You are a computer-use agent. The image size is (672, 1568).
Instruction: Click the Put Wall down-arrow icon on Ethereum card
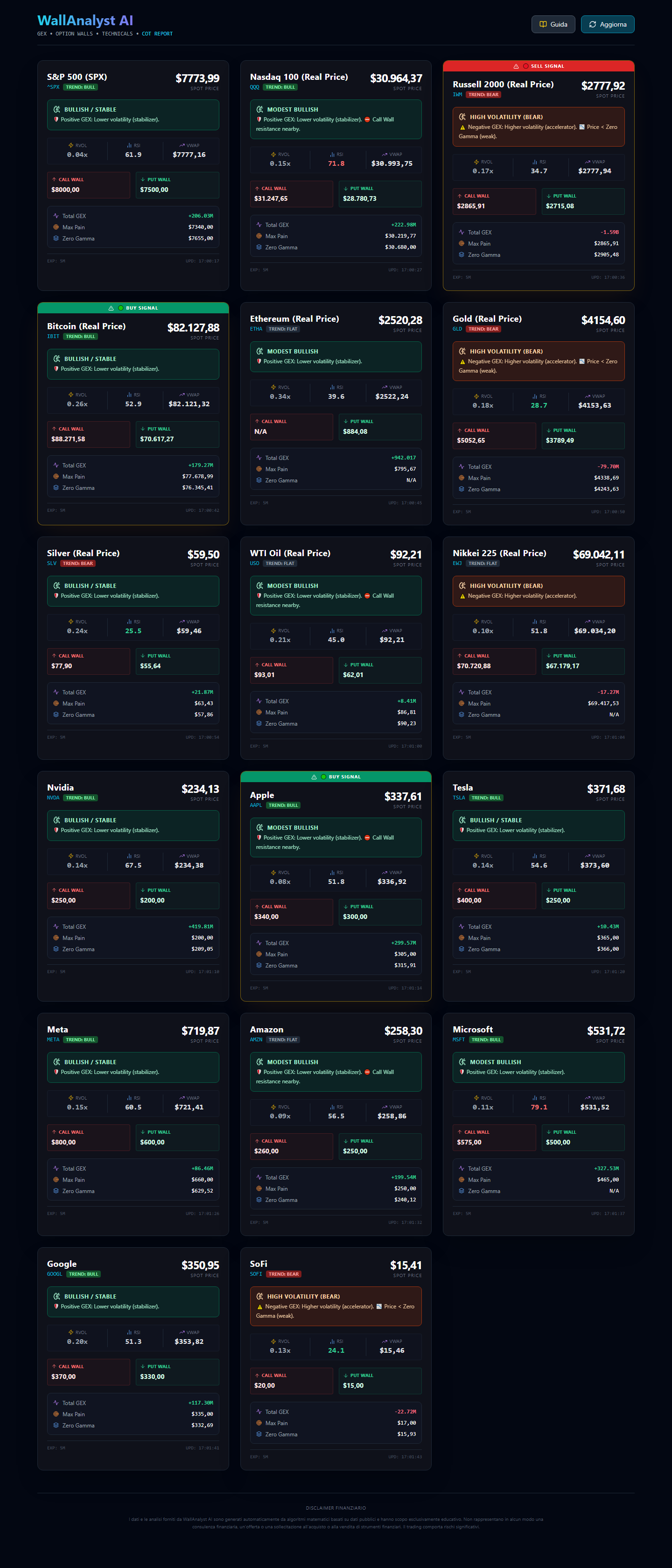pos(345,421)
